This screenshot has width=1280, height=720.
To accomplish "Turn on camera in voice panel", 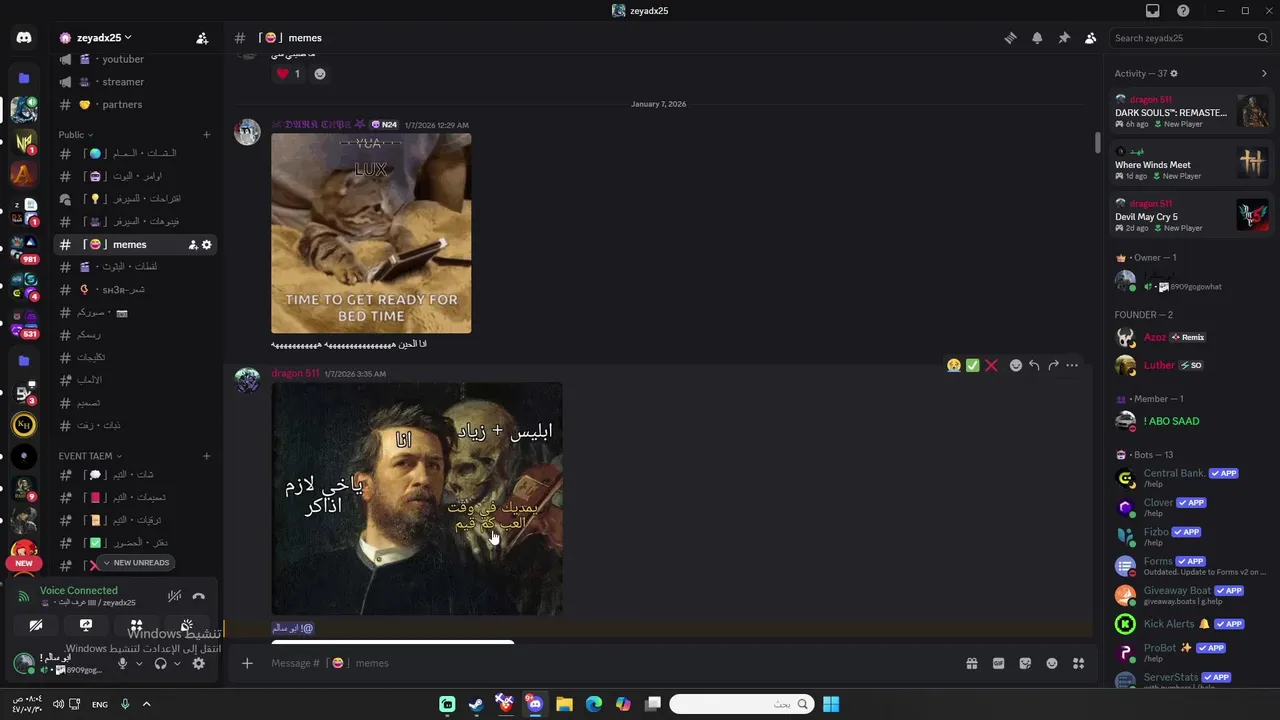I will click(x=36, y=626).
